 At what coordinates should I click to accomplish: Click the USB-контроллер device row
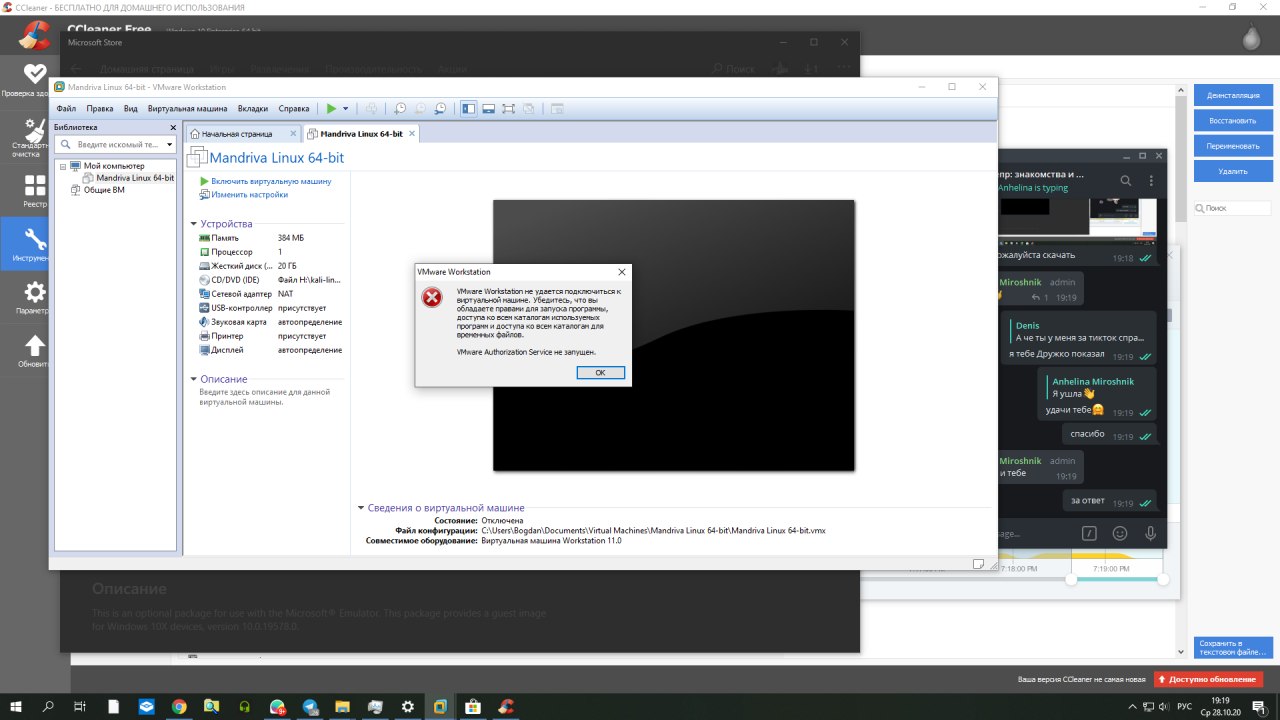point(270,308)
